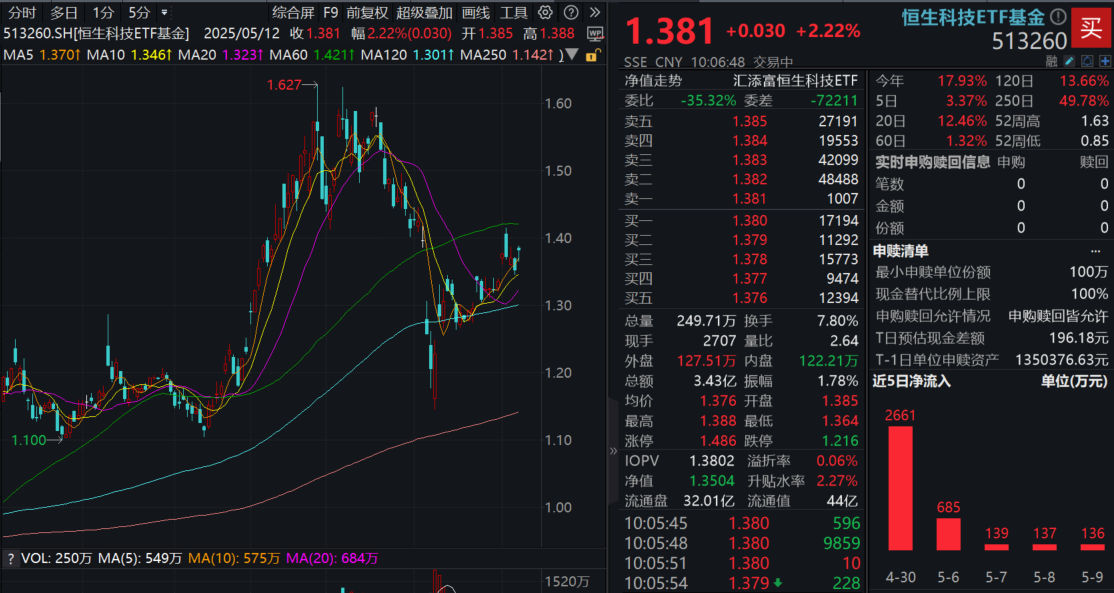
Task: Click the help question mark icon in toolbar
Action: pyautogui.click(x=570, y=13)
